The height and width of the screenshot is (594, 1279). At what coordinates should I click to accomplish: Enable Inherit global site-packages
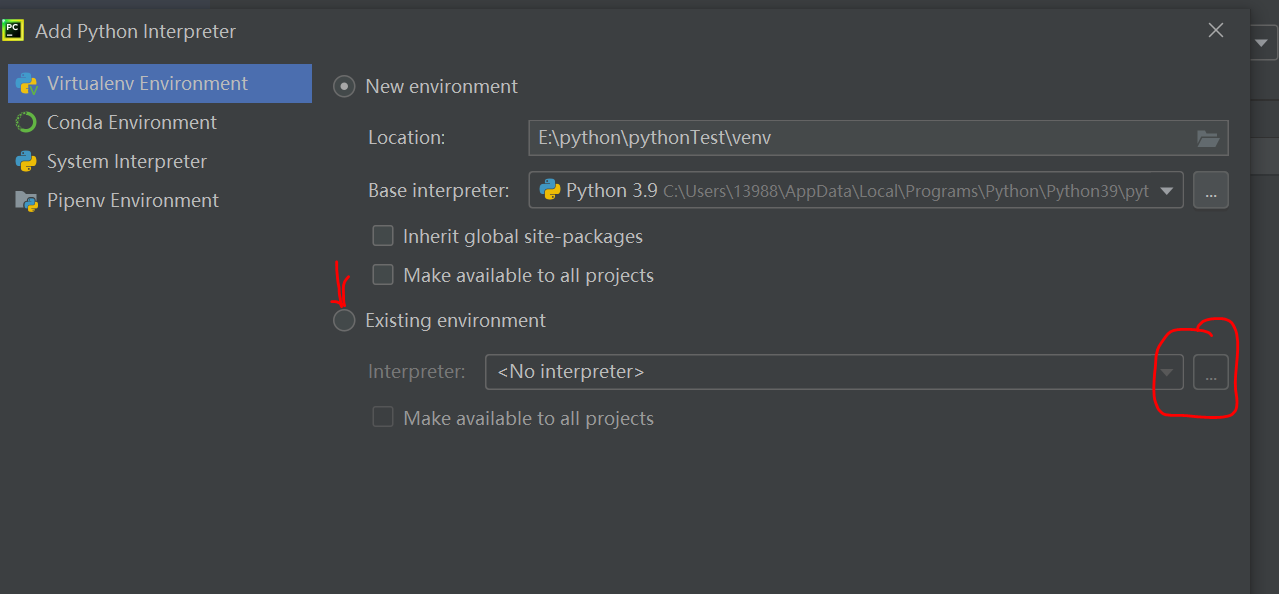383,236
